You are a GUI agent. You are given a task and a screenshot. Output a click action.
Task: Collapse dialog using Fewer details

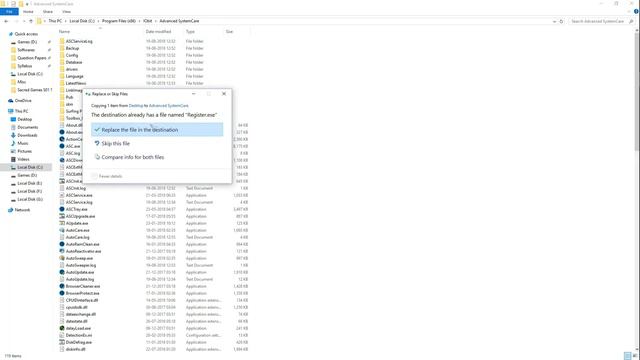click(x=107, y=176)
